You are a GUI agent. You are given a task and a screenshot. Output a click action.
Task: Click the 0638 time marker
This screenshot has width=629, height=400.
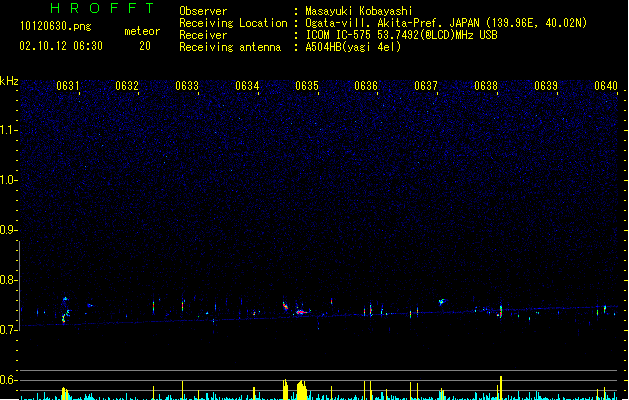point(486,86)
